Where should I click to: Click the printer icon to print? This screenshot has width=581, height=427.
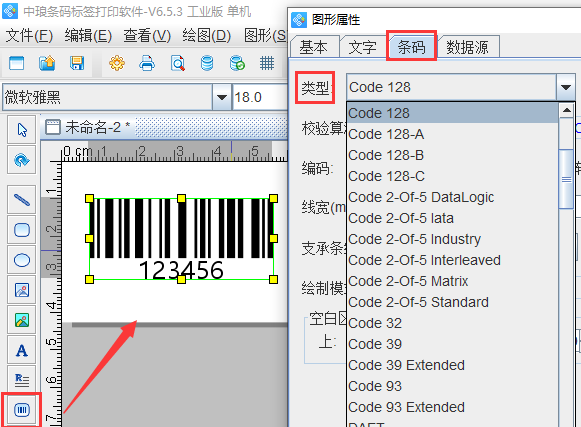click(x=147, y=63)
